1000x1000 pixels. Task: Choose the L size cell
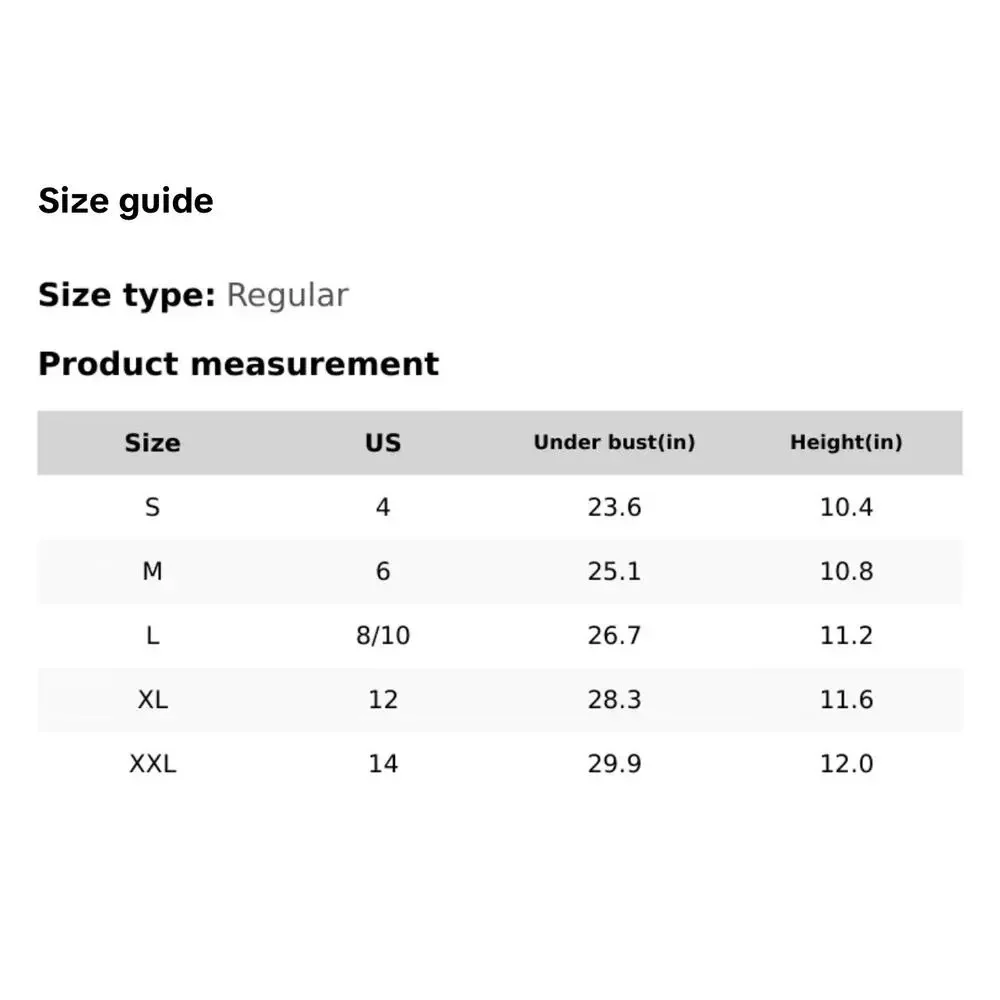152,635
